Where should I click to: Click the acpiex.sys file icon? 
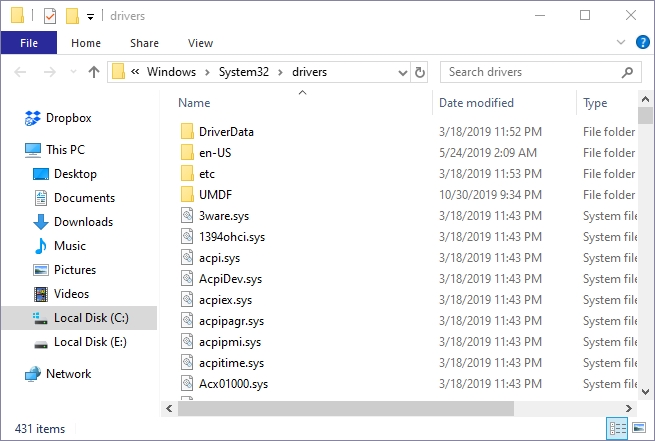pyautogui.click(x=187, y=299)
